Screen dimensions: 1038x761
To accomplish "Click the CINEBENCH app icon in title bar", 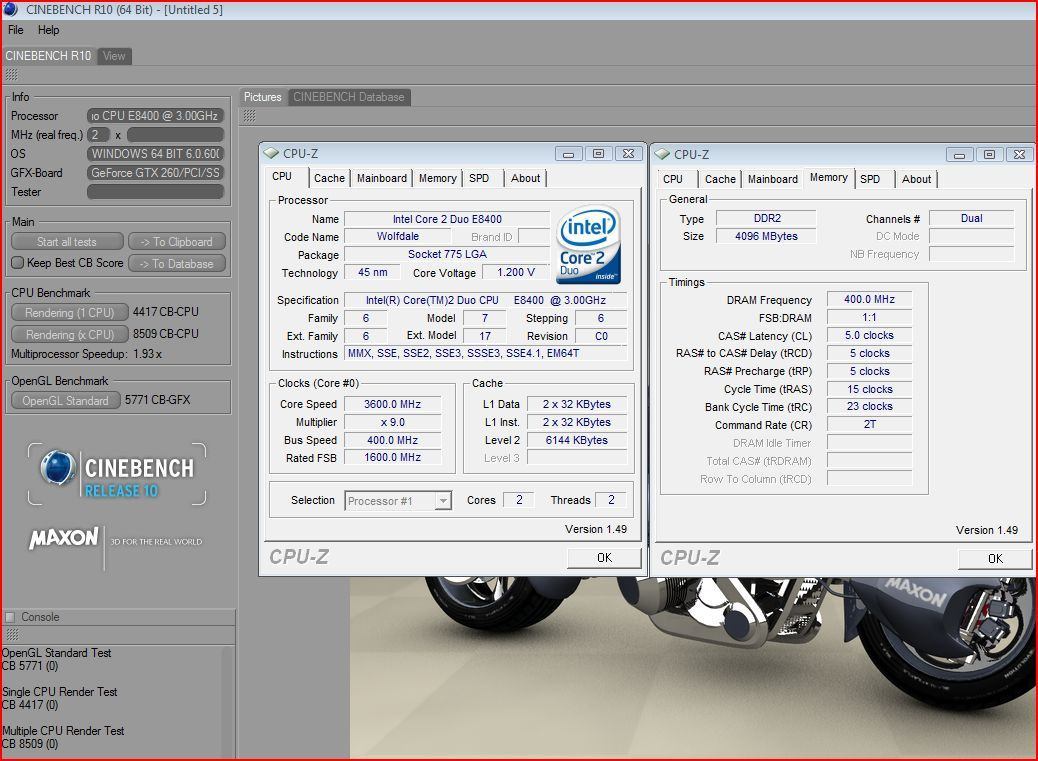I will pos(11,9).
